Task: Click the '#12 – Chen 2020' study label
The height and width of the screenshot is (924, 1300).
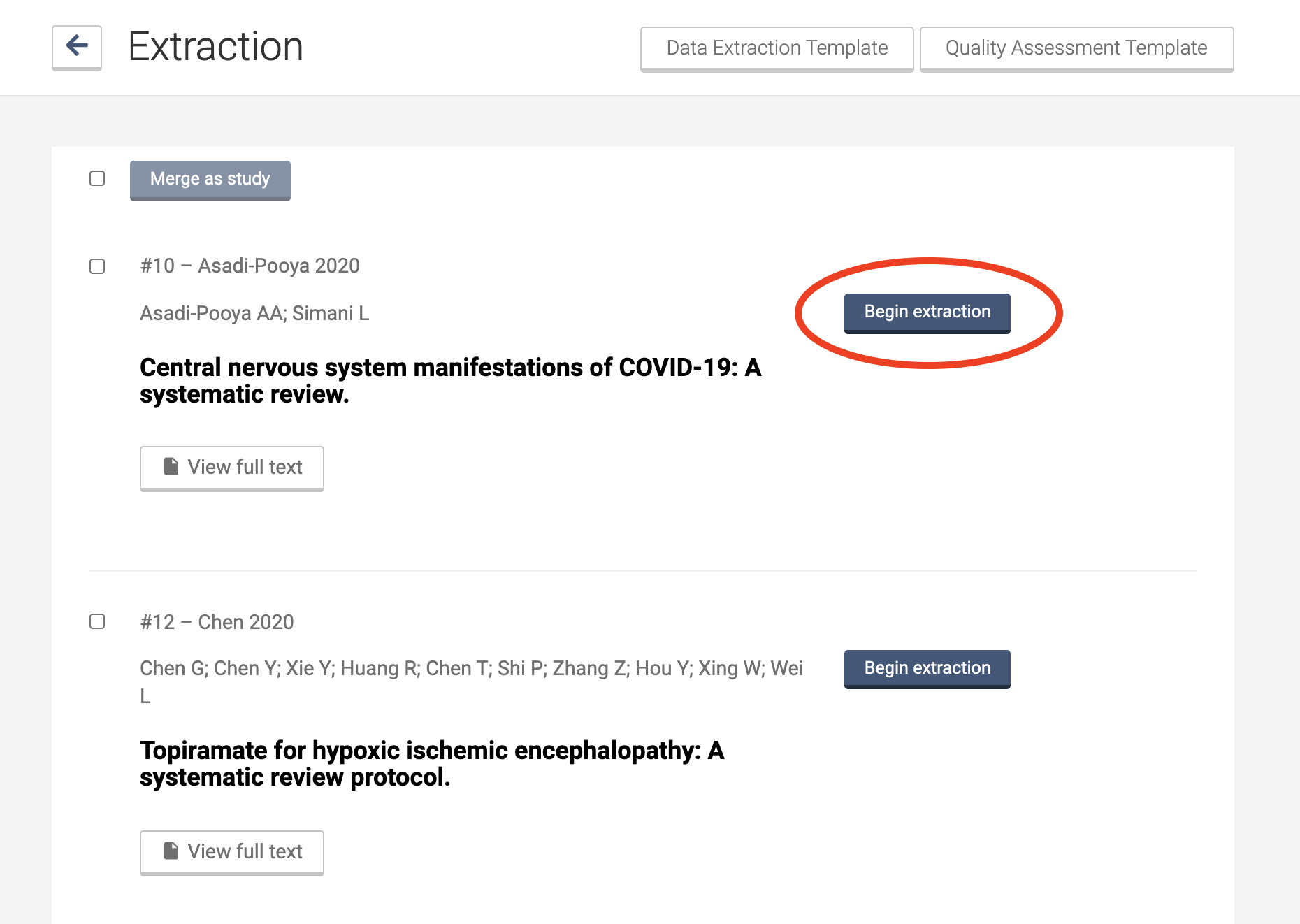Action: coord(217,622)
